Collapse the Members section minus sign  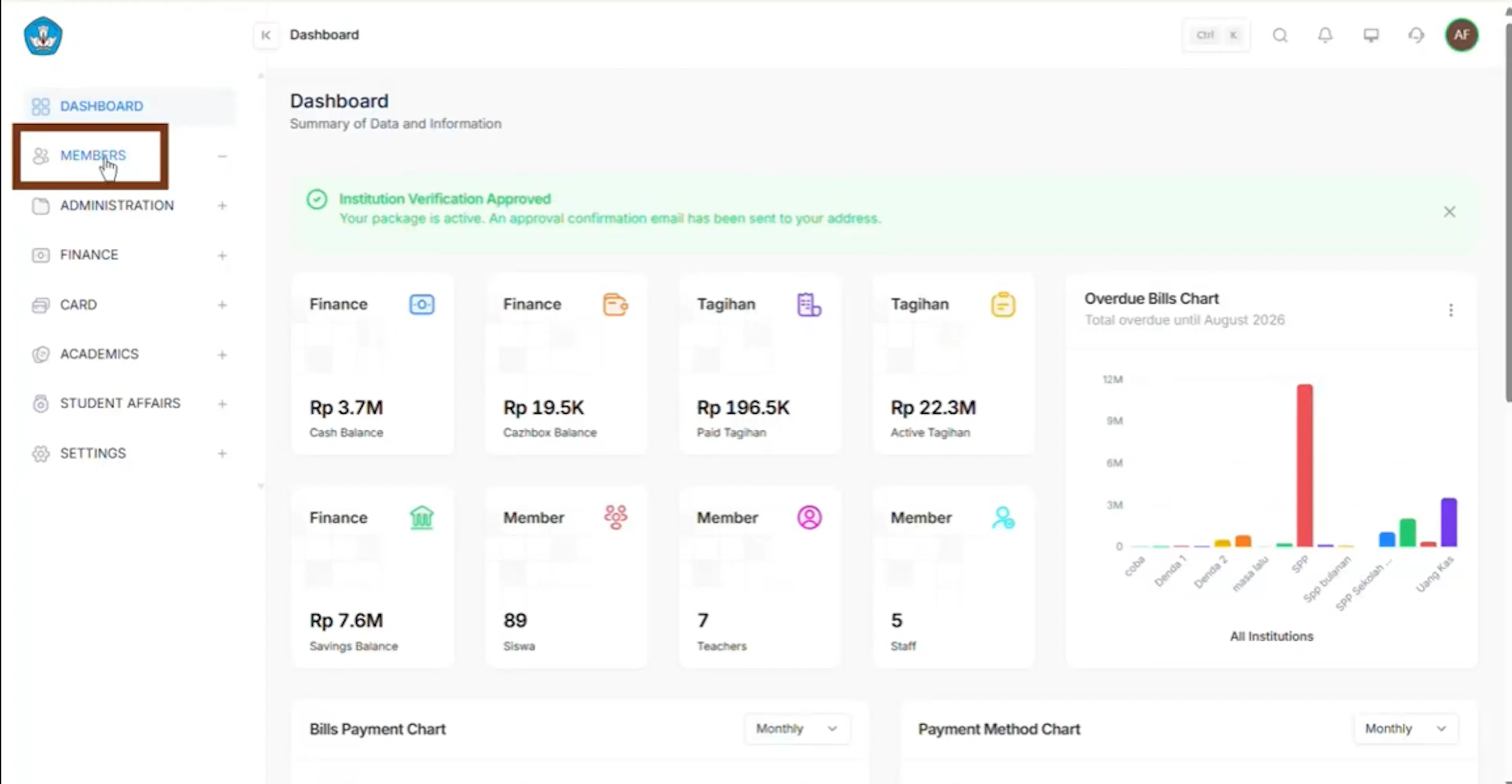coord(222,156)
